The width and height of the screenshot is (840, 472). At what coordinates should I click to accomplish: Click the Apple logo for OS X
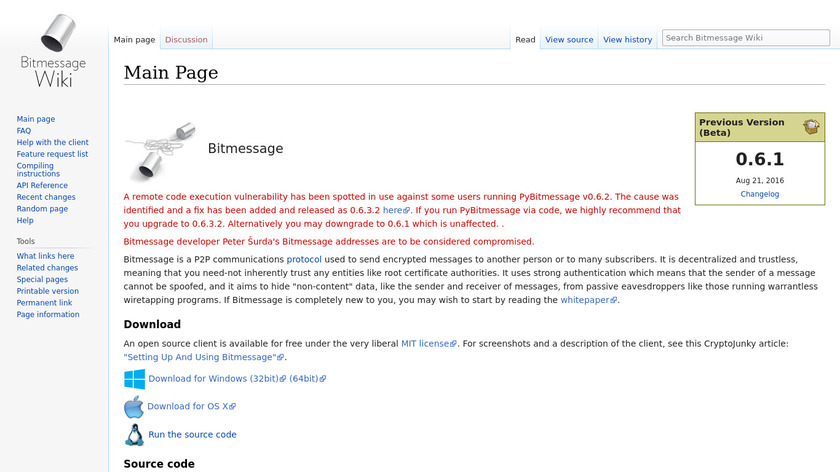(x=134, y=407)
